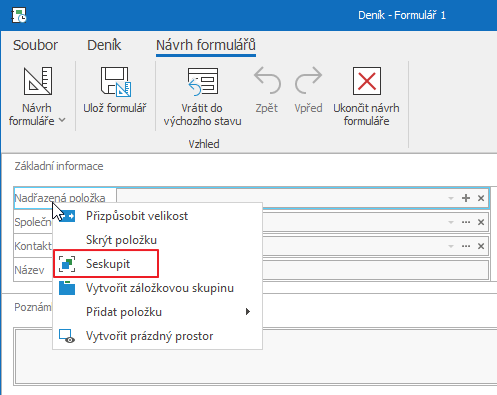Click Vrátit do výchozího stavu icon

203,81
